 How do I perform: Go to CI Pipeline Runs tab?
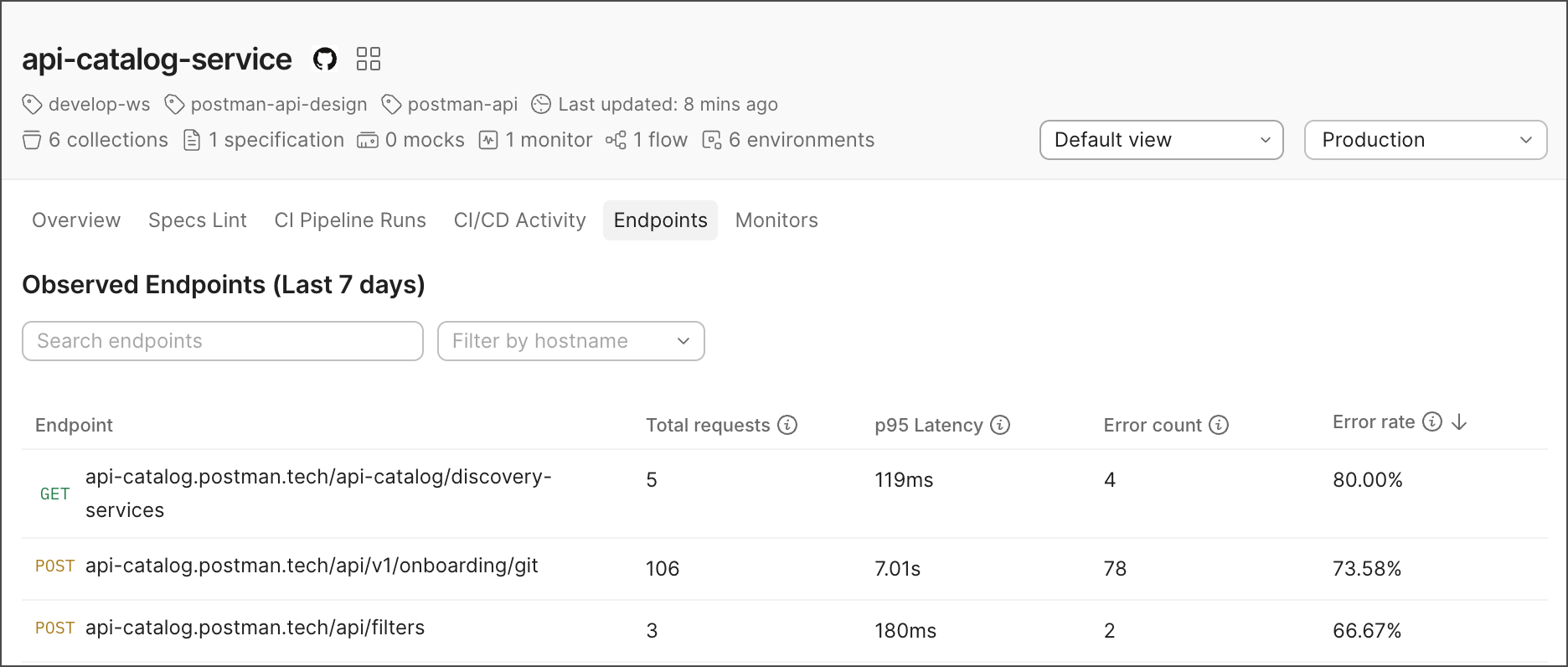[x=350, y=220]
